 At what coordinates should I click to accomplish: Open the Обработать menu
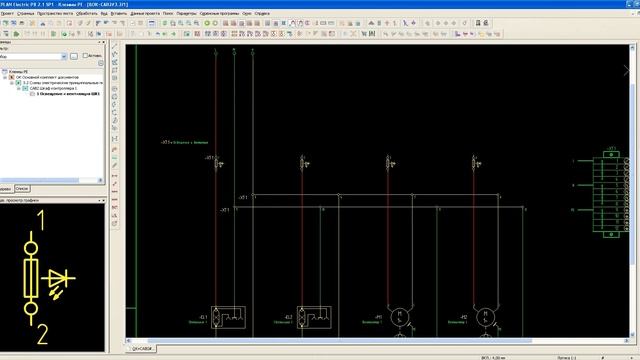pos(87,13)
